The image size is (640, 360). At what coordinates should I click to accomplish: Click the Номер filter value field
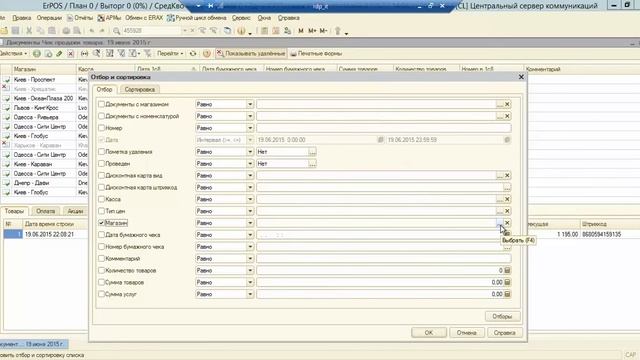click(384, 128)
